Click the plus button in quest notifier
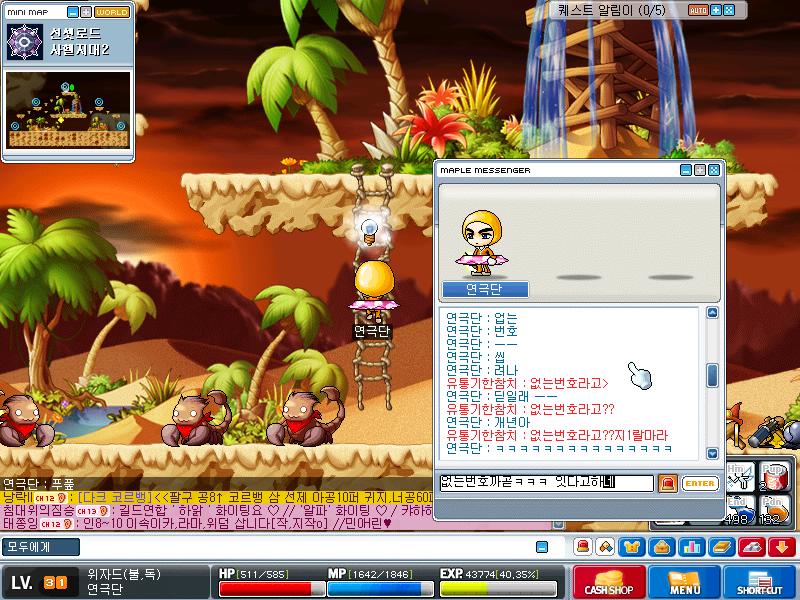Viewport: 800px width, 600px height. 716,10
